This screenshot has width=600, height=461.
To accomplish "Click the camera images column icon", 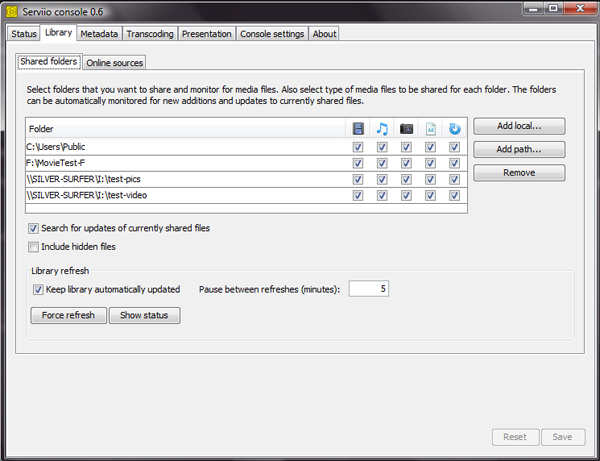I will (406, 128).
